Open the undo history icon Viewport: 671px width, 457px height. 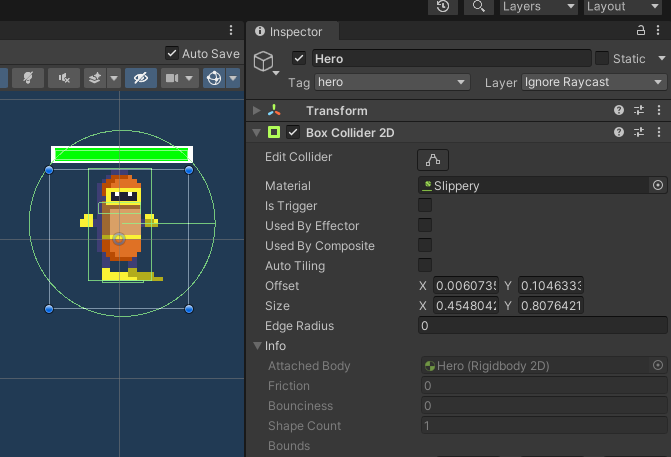tap(442, 6)
